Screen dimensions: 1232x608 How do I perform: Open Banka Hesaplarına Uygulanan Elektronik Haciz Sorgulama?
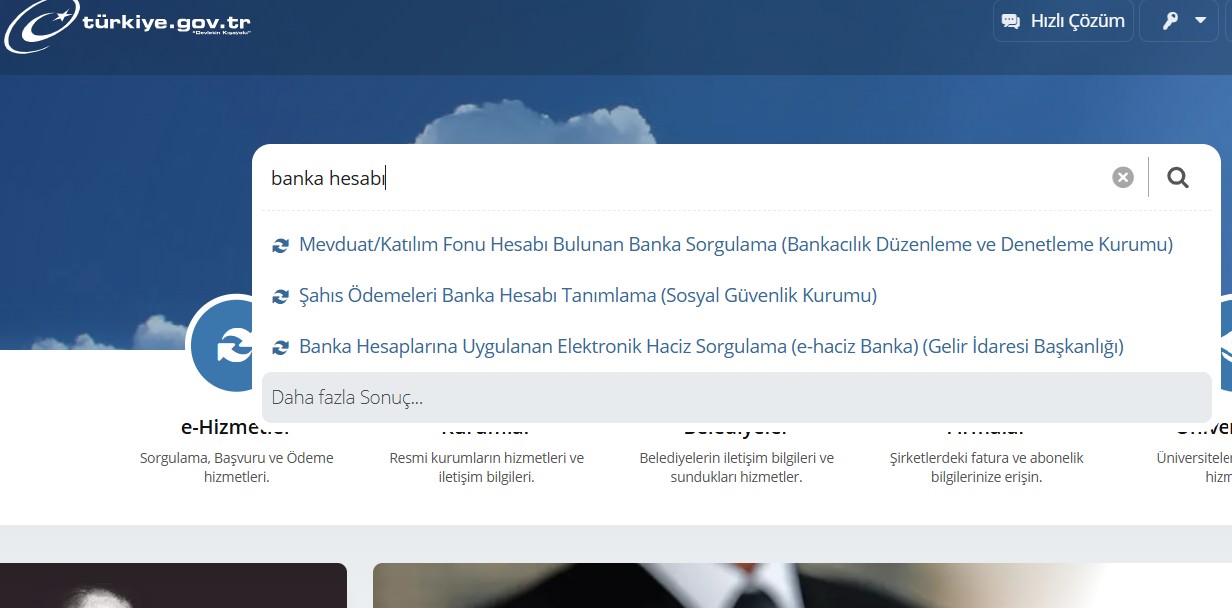711,347
